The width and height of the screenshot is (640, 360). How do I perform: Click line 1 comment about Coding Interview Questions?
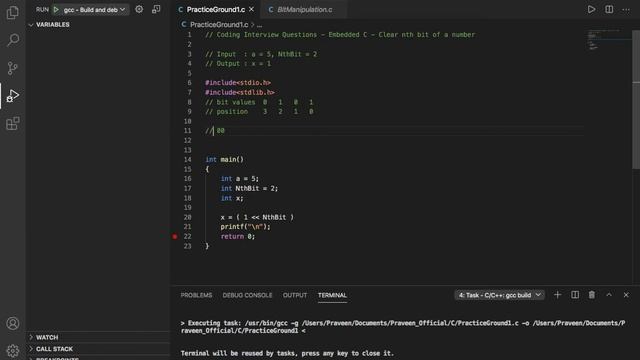pyautogui.click(x=340, y=35)
